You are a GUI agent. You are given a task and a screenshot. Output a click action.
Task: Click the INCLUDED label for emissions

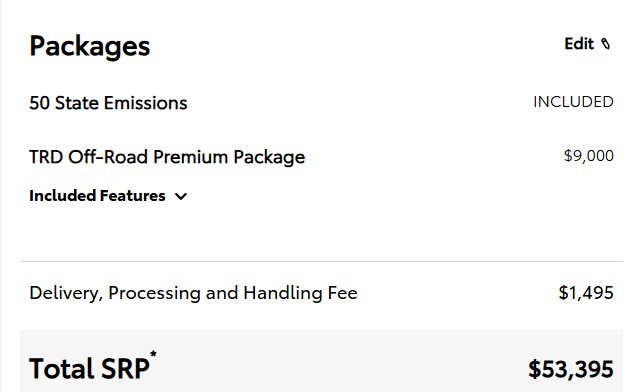[x=573, y=102]
